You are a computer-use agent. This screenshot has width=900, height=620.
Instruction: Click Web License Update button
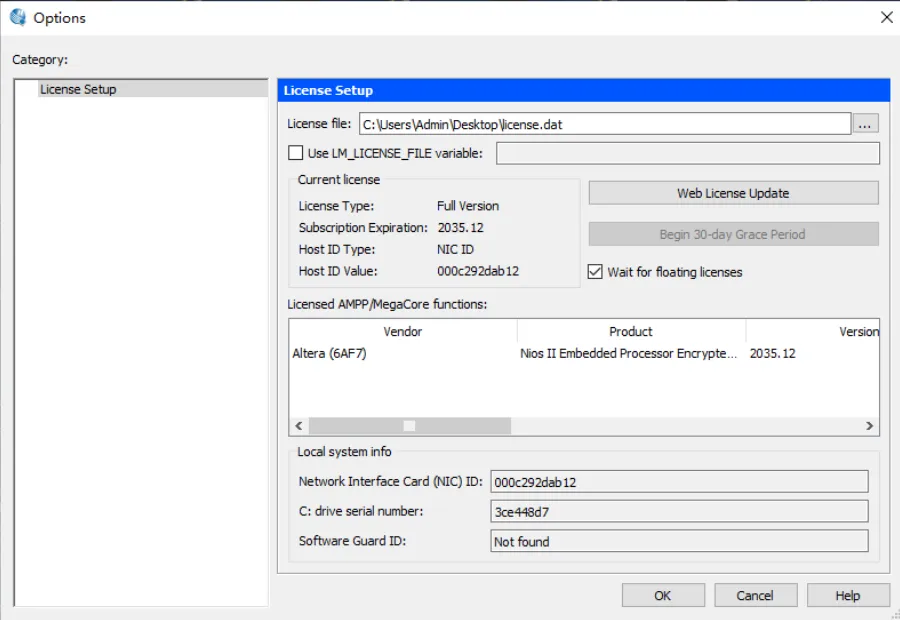tap(733, 193)
